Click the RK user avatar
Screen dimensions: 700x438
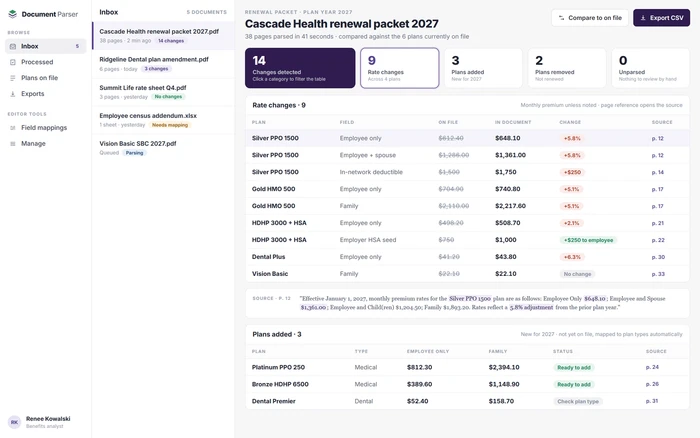14,422
